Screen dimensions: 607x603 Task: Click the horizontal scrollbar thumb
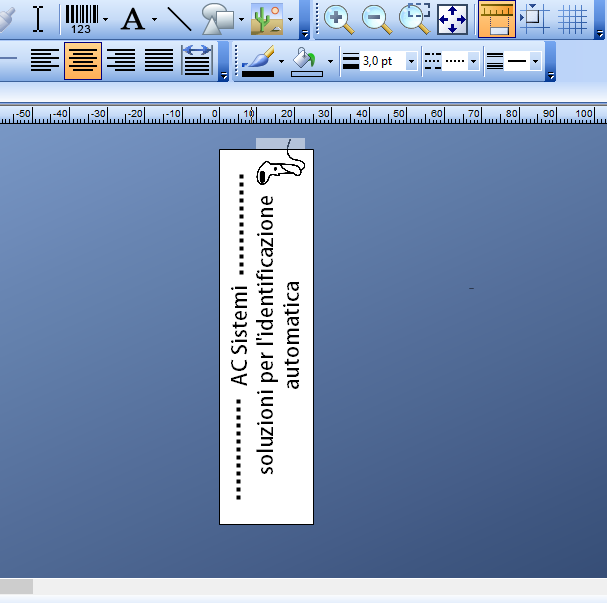pos(16,586)
